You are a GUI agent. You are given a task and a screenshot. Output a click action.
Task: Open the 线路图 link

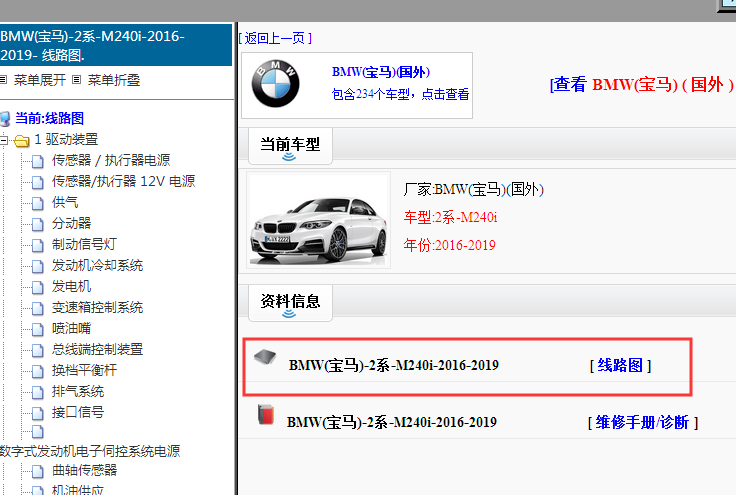[620, 365]
